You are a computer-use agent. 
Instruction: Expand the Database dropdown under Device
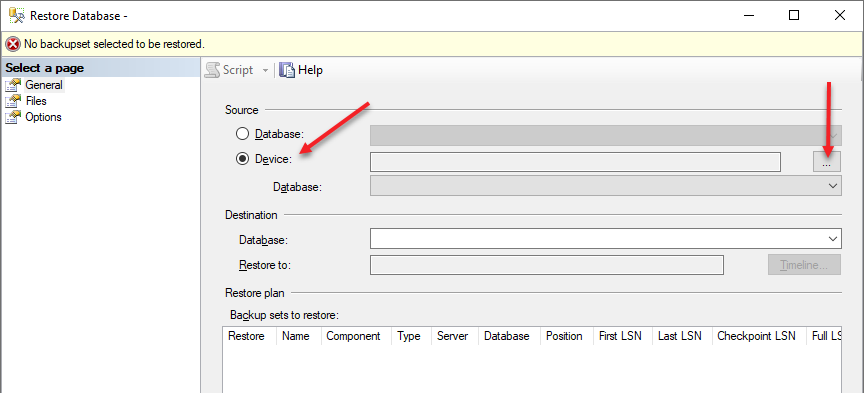tap(606, 186)
